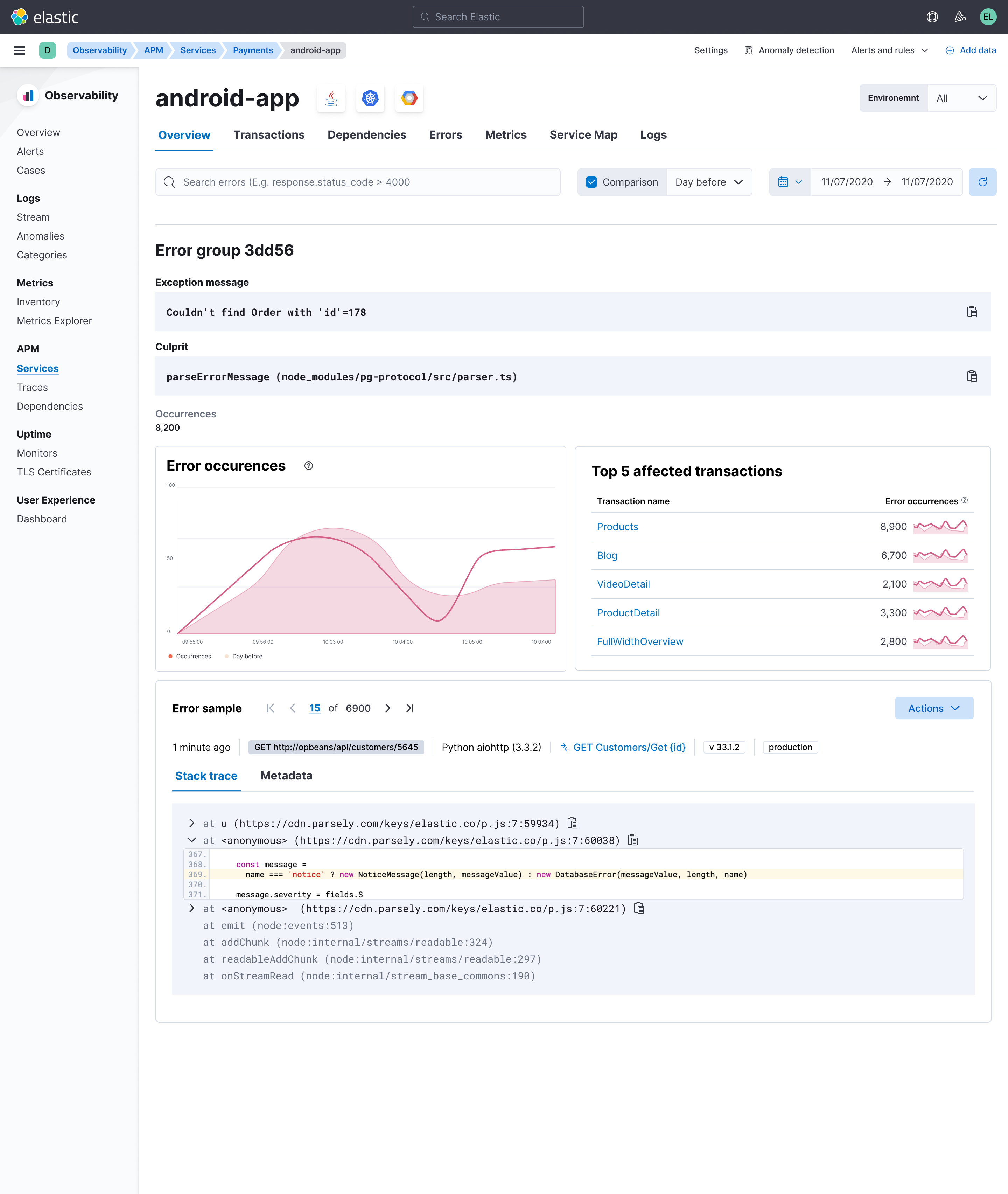Image resolution: width=1008 pixels, height=1194 pixels.
Task: Switch to the Transactions tab
Action: (268, 135)
